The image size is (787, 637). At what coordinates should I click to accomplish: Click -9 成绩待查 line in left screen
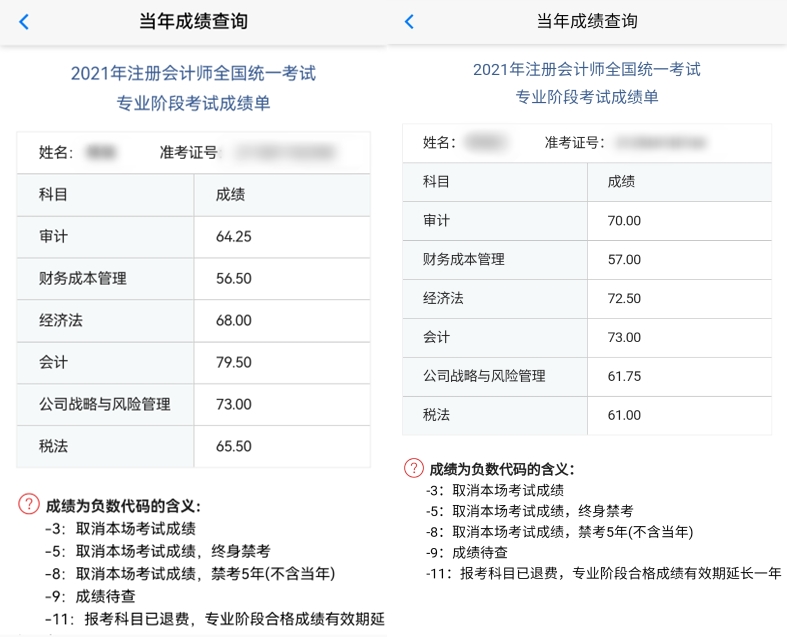[x=90, y=596]
